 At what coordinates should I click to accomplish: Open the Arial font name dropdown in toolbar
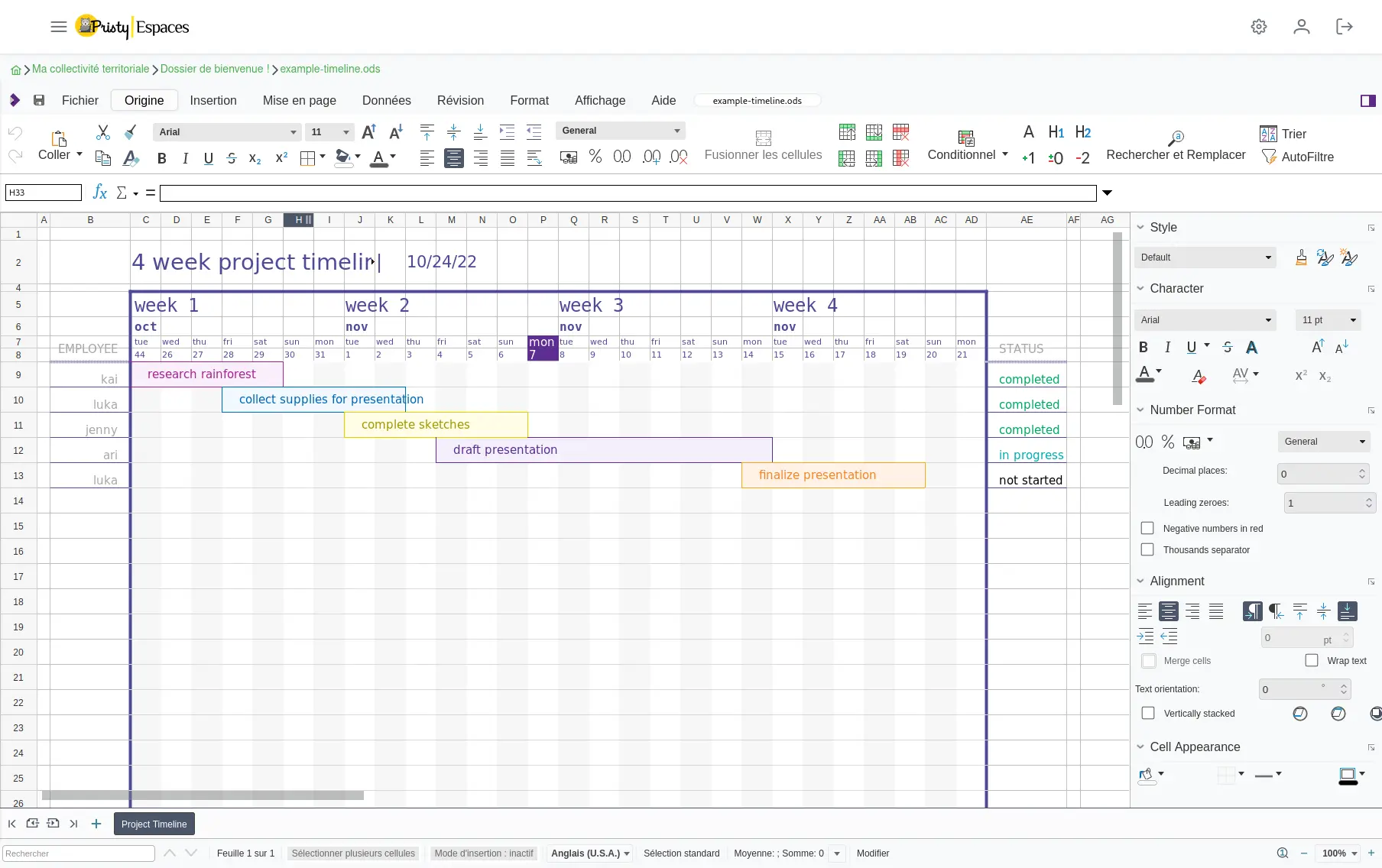pos(227,132)
